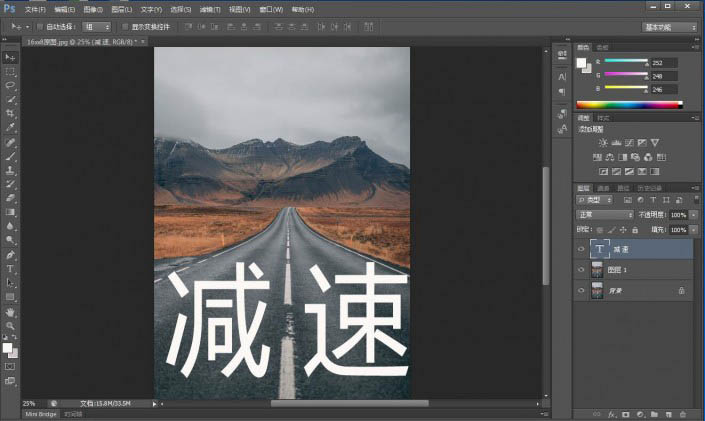Open the 图层(L) menu
This screenshot has height=421, width=705.
point(122,9)
